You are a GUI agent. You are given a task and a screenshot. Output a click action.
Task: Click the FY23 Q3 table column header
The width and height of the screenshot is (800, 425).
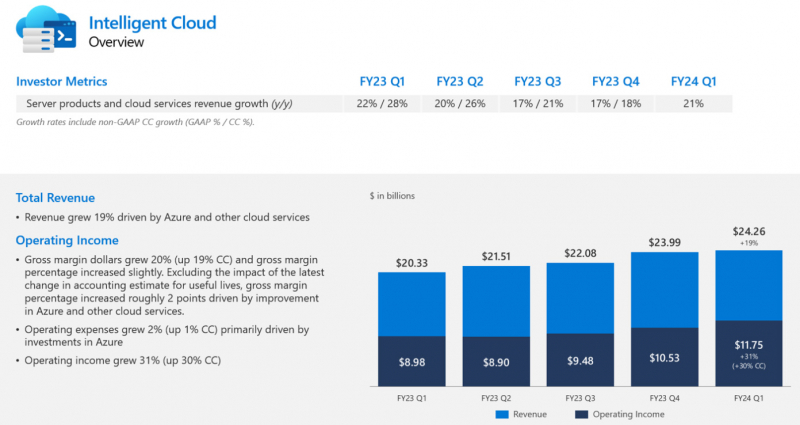click(x=538, y=81)
